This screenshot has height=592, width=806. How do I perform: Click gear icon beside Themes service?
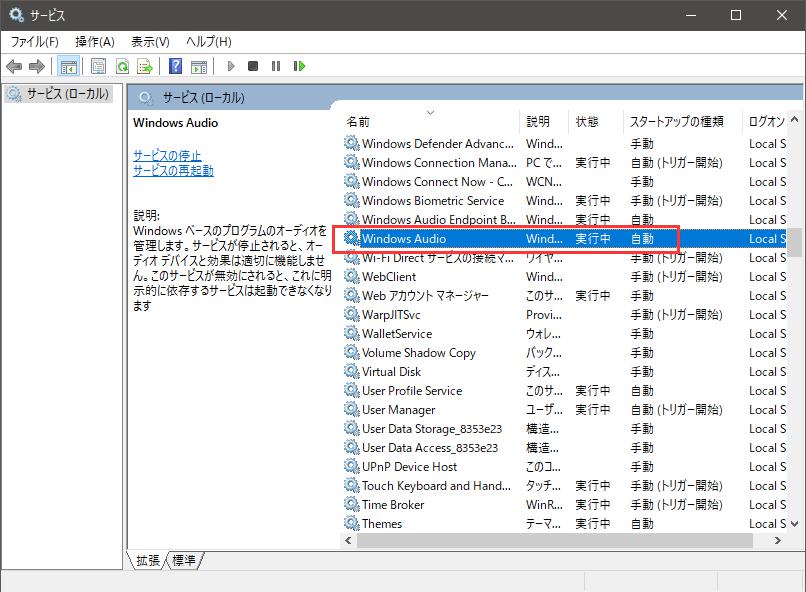click(x=352, y=524)
